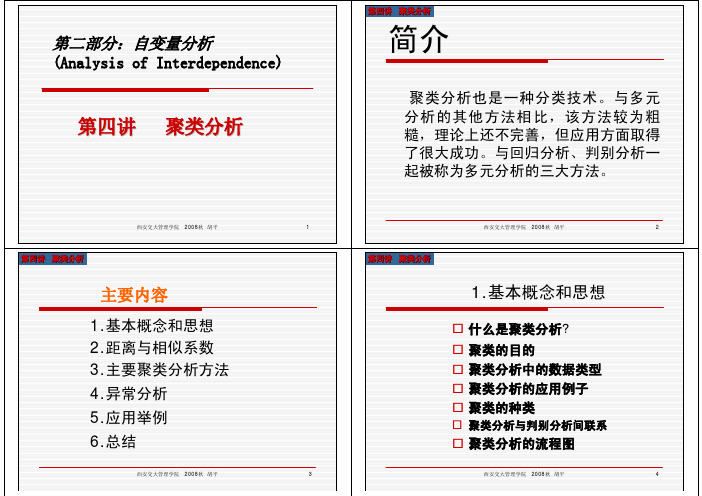Select the '(Analysis of Interdependence)' subtitle

pos(168,63)
